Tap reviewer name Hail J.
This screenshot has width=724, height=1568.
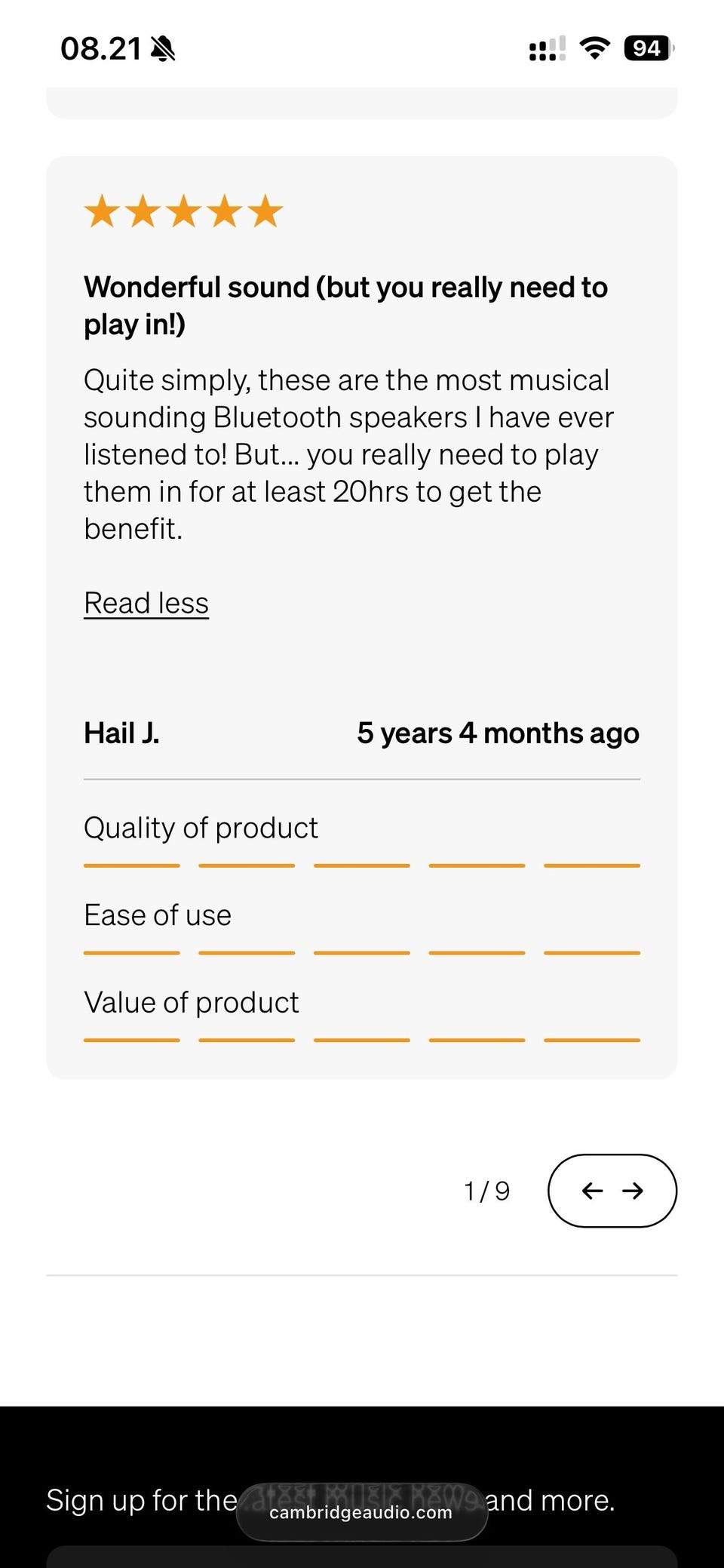[x=121, y=733]
